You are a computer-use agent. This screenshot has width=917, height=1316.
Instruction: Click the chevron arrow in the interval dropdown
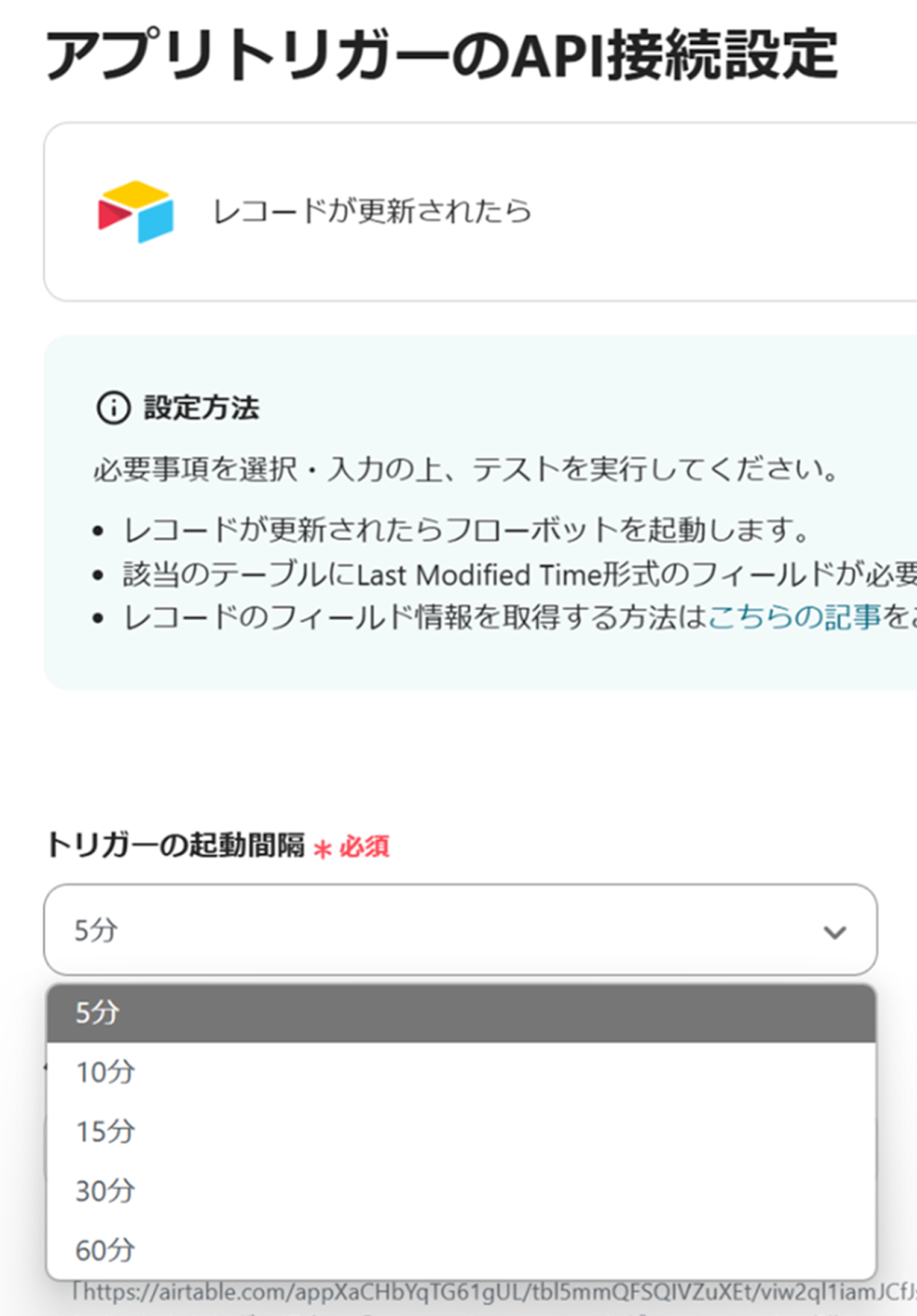coord(834,932)
